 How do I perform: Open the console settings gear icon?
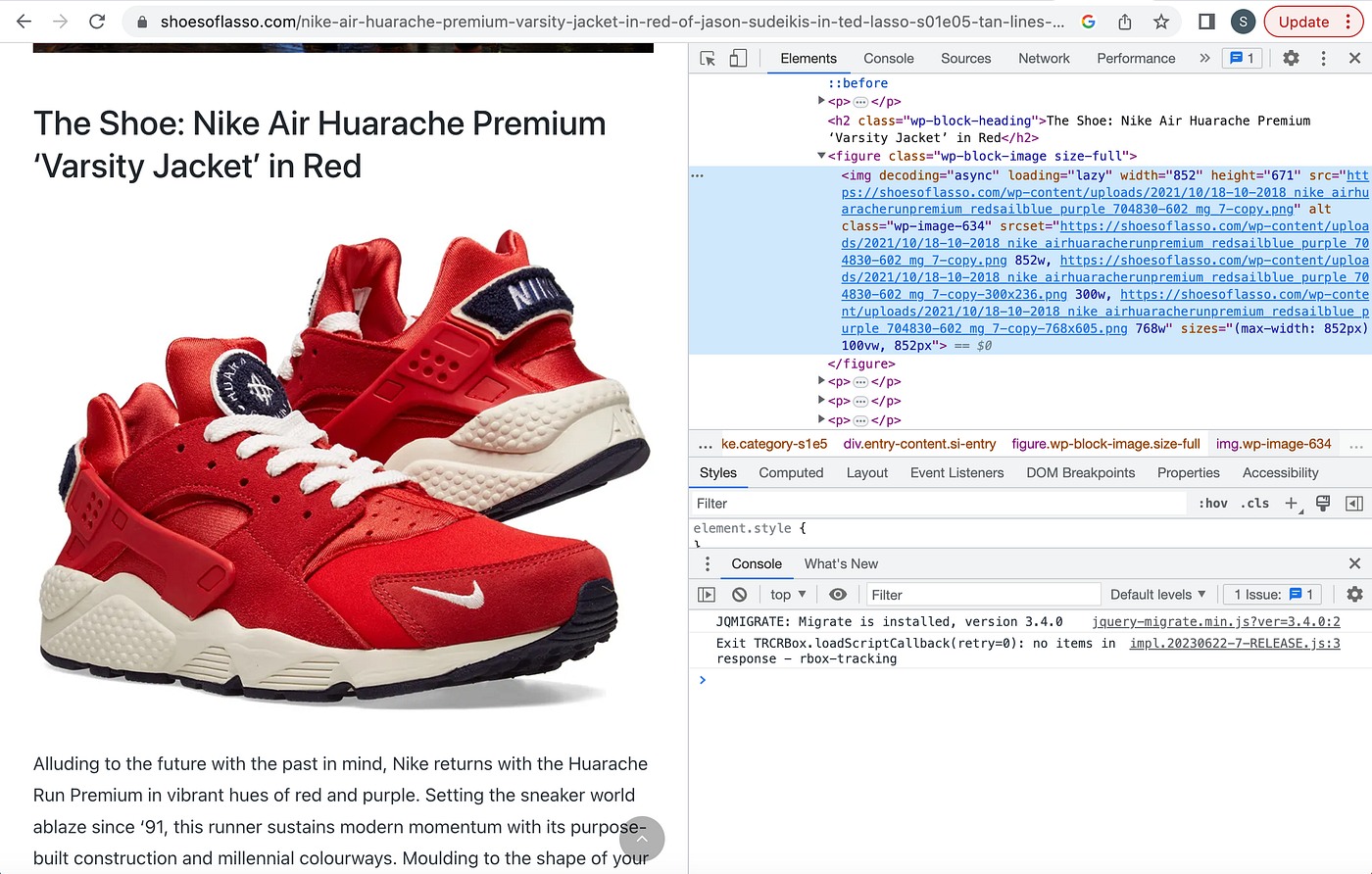[x=1354, y=595]
